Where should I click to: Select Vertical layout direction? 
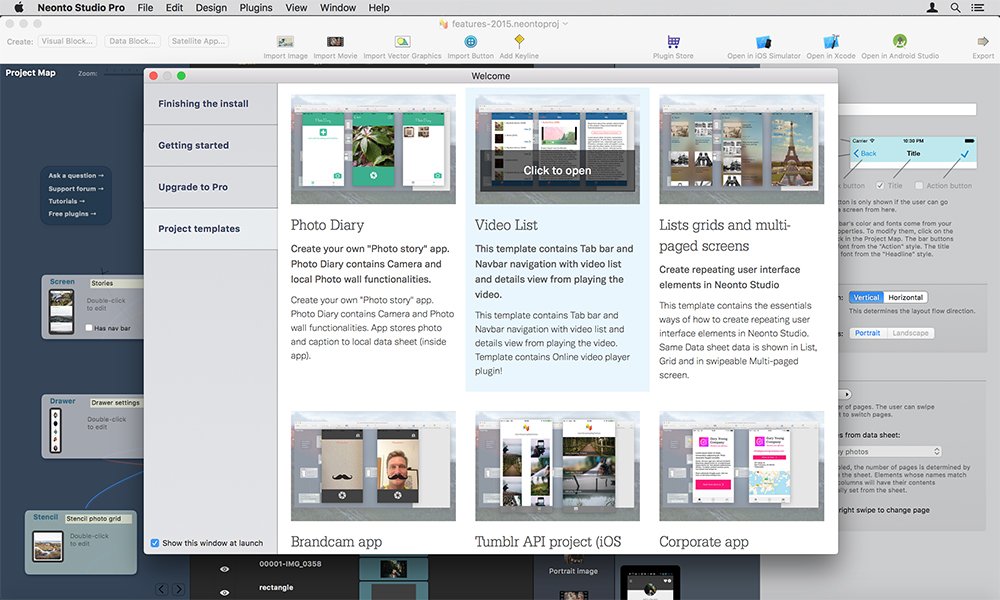[866, 297]
